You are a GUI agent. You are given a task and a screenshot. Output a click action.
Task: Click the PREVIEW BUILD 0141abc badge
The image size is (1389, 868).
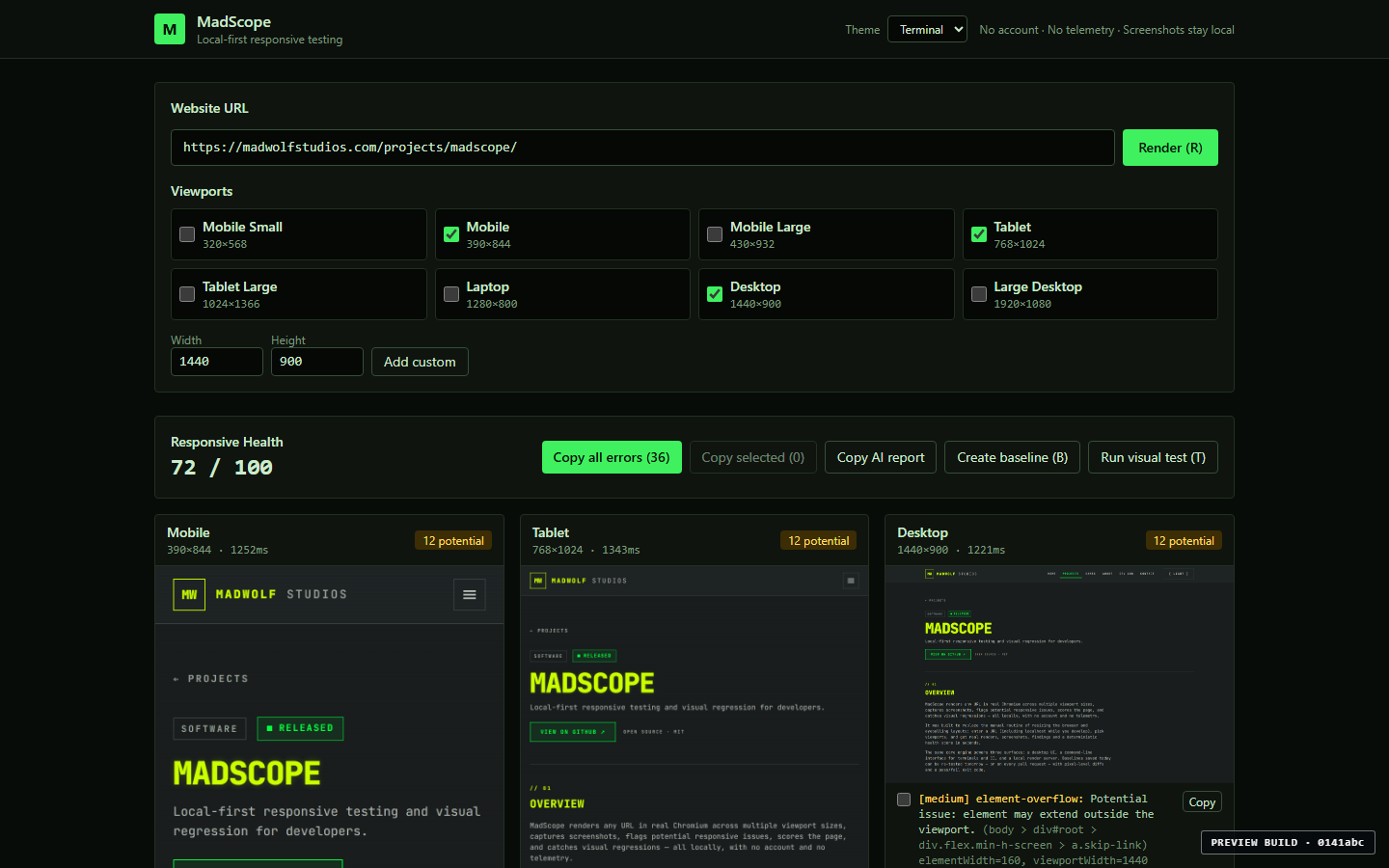coord(1288,842)
